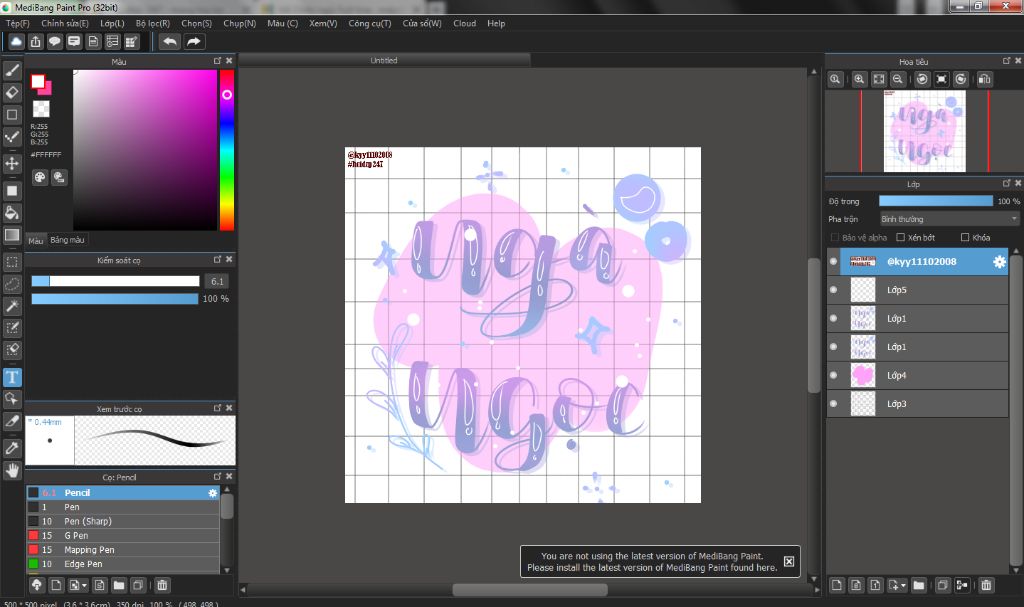Click the transparent color swatch
This screenshot has width=1024, height=607.
click(41, 108)
